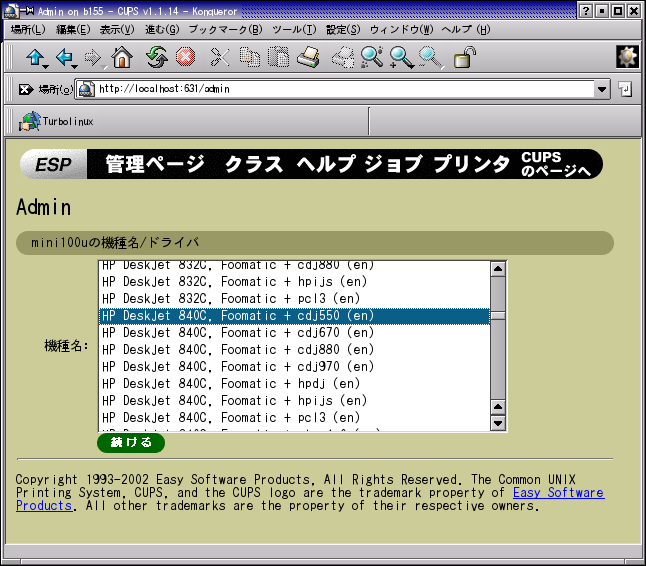646x566 pixels.
Task: Open the ツール(T) menu
Action: pos(294,30)
